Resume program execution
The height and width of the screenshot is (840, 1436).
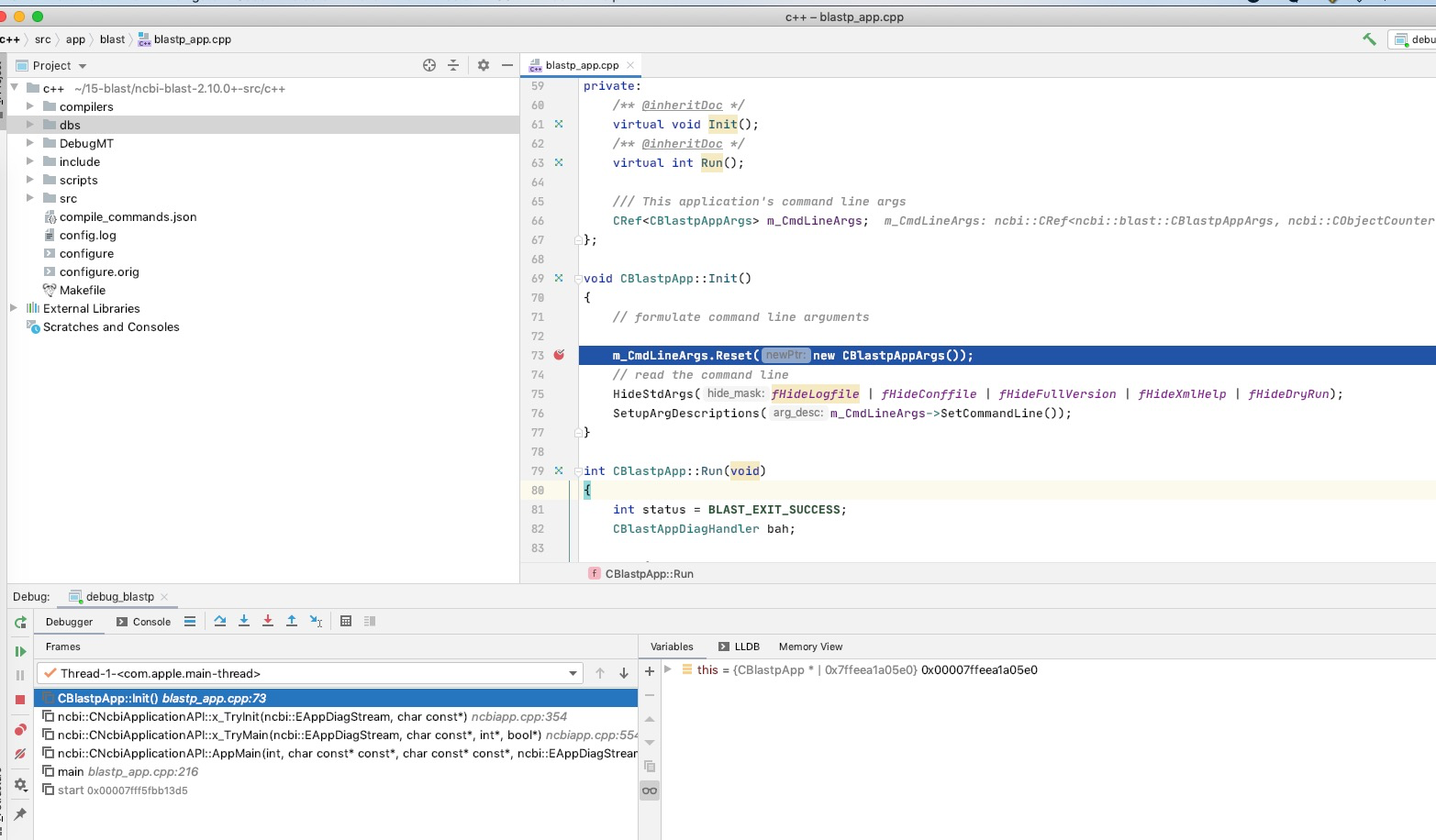(20, 652)
